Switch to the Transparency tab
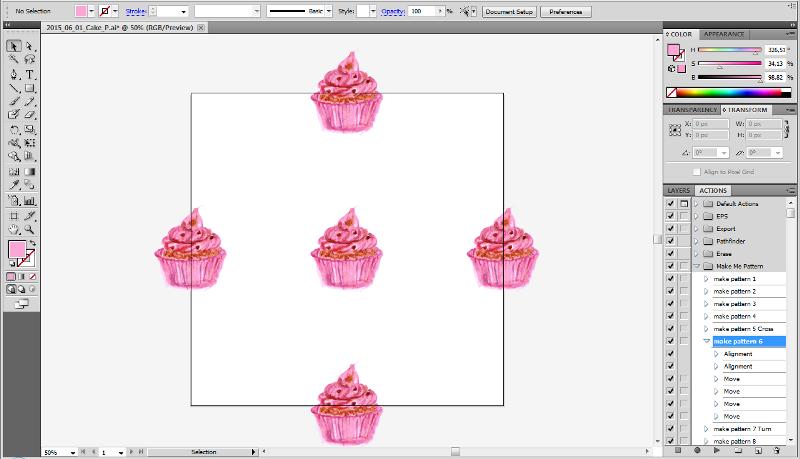 pos(692,110)
